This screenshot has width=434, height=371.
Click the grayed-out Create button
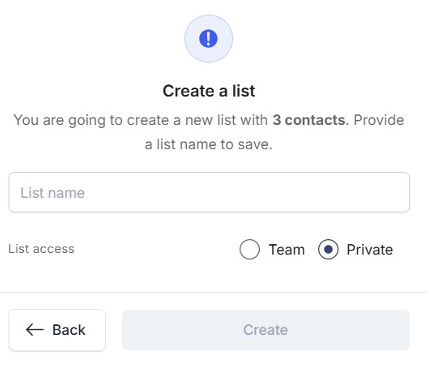tap(266, 330)
